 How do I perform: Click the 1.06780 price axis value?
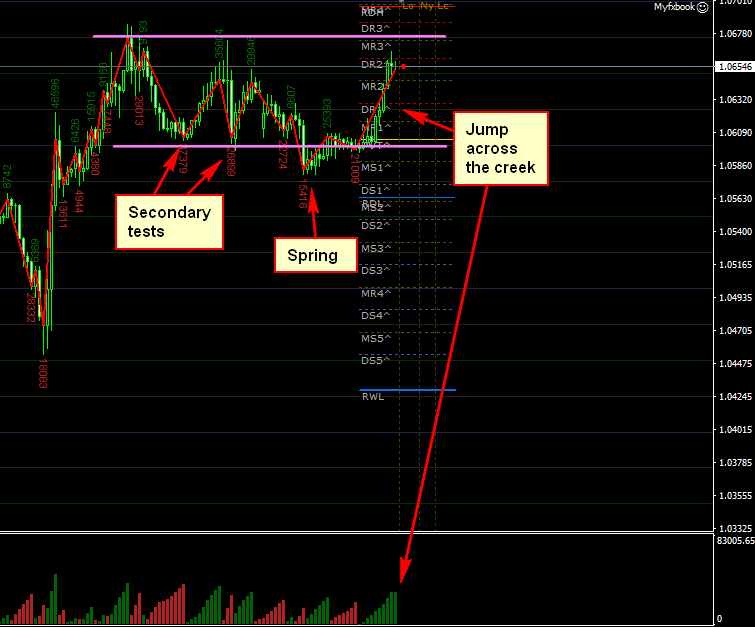click(x=735, y=34)
